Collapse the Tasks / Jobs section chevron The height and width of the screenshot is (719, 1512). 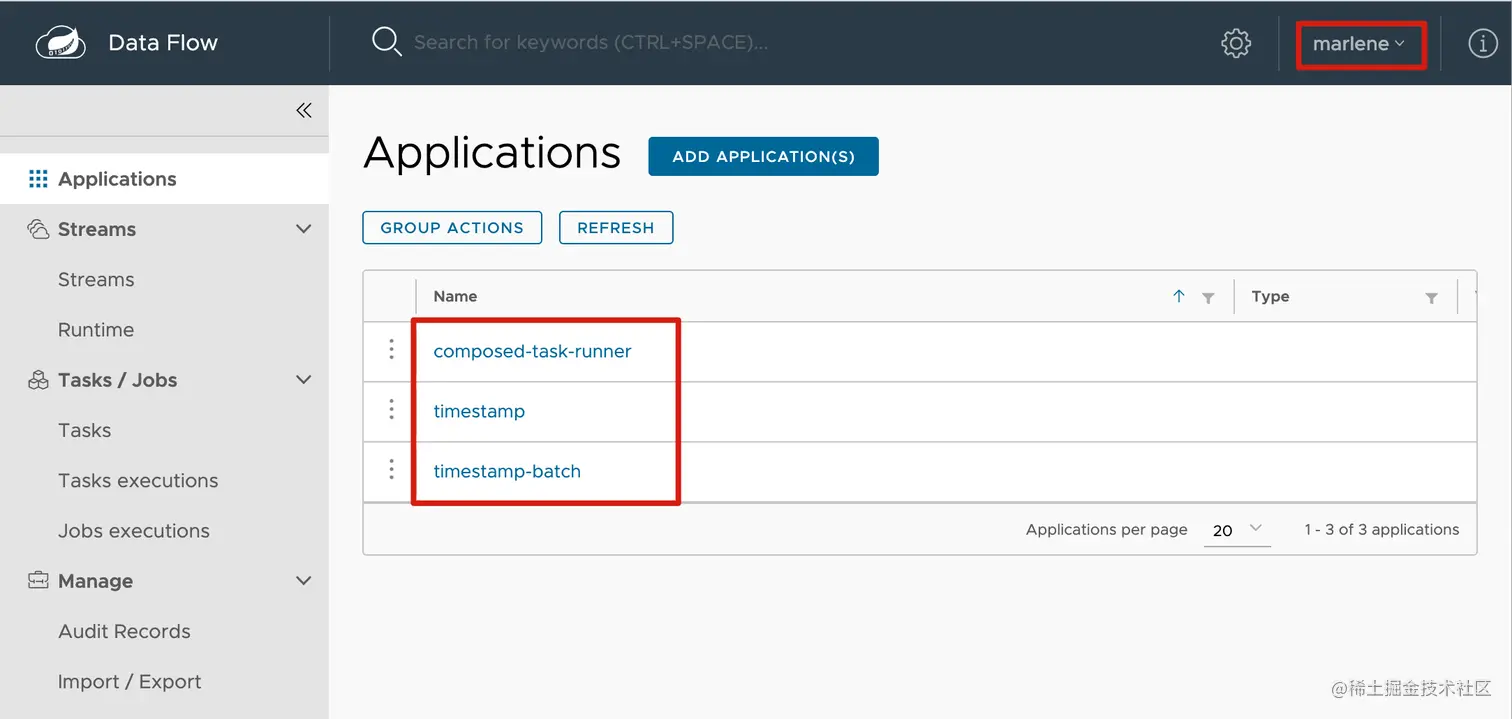tap(304, 380)
